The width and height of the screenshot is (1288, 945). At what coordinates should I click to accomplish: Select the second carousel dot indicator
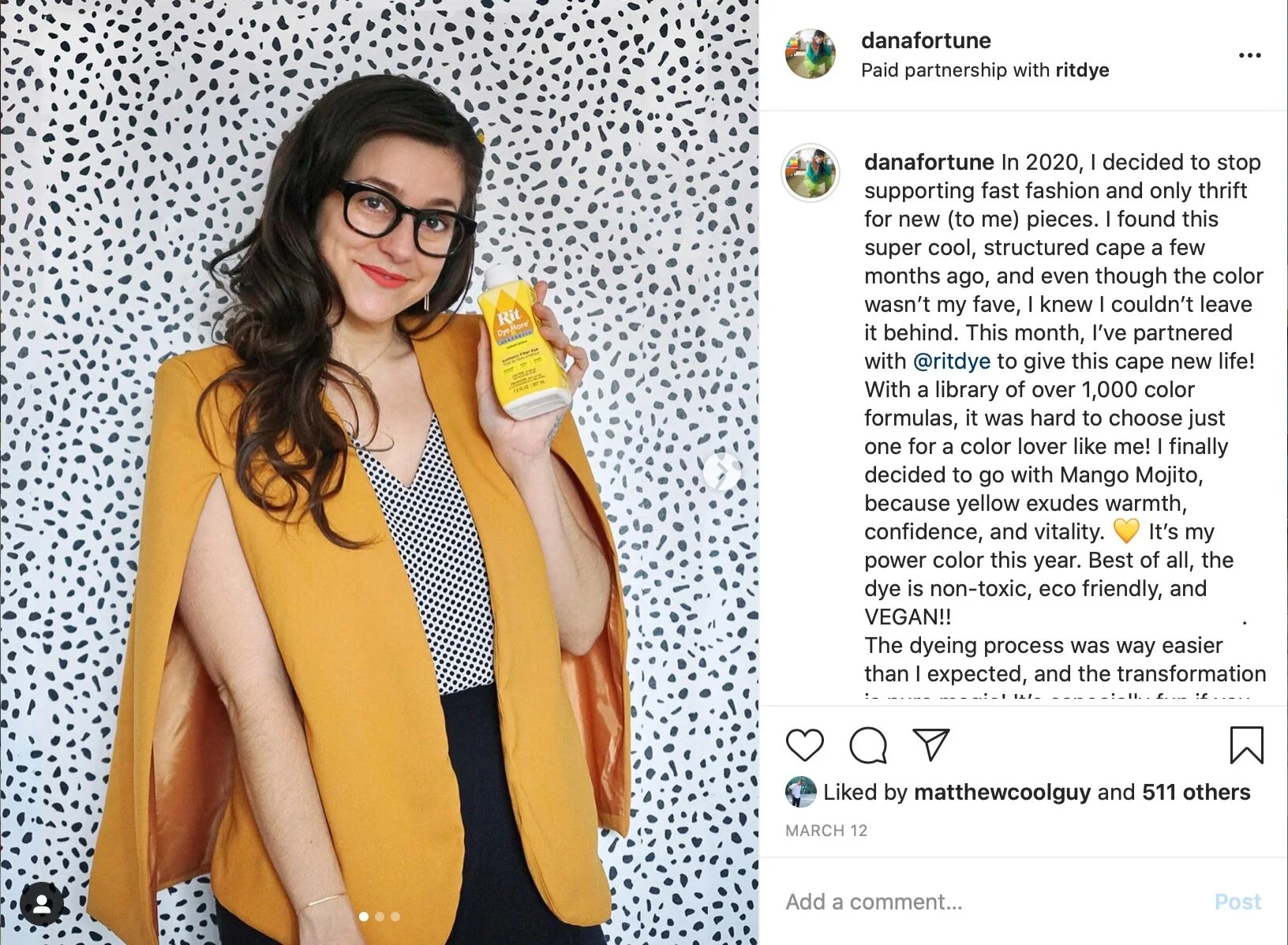pos(380,917)
